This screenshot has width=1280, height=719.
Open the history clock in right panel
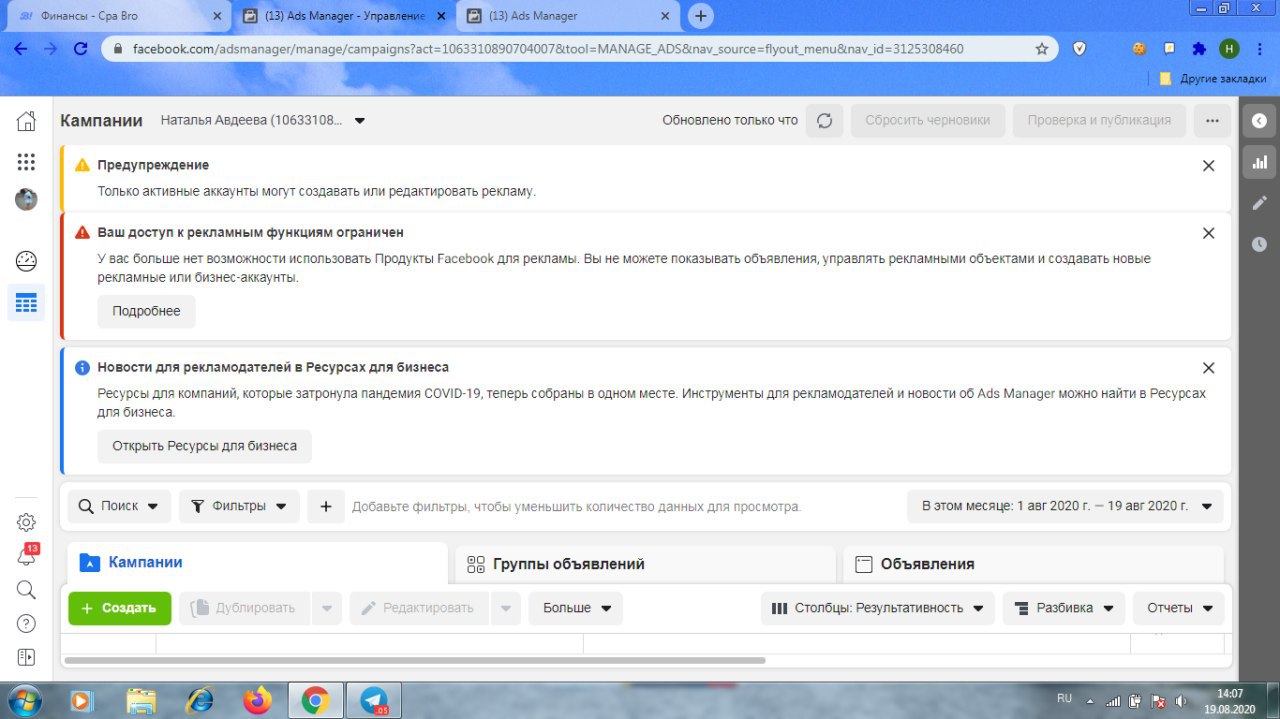tap(1259, 243)
